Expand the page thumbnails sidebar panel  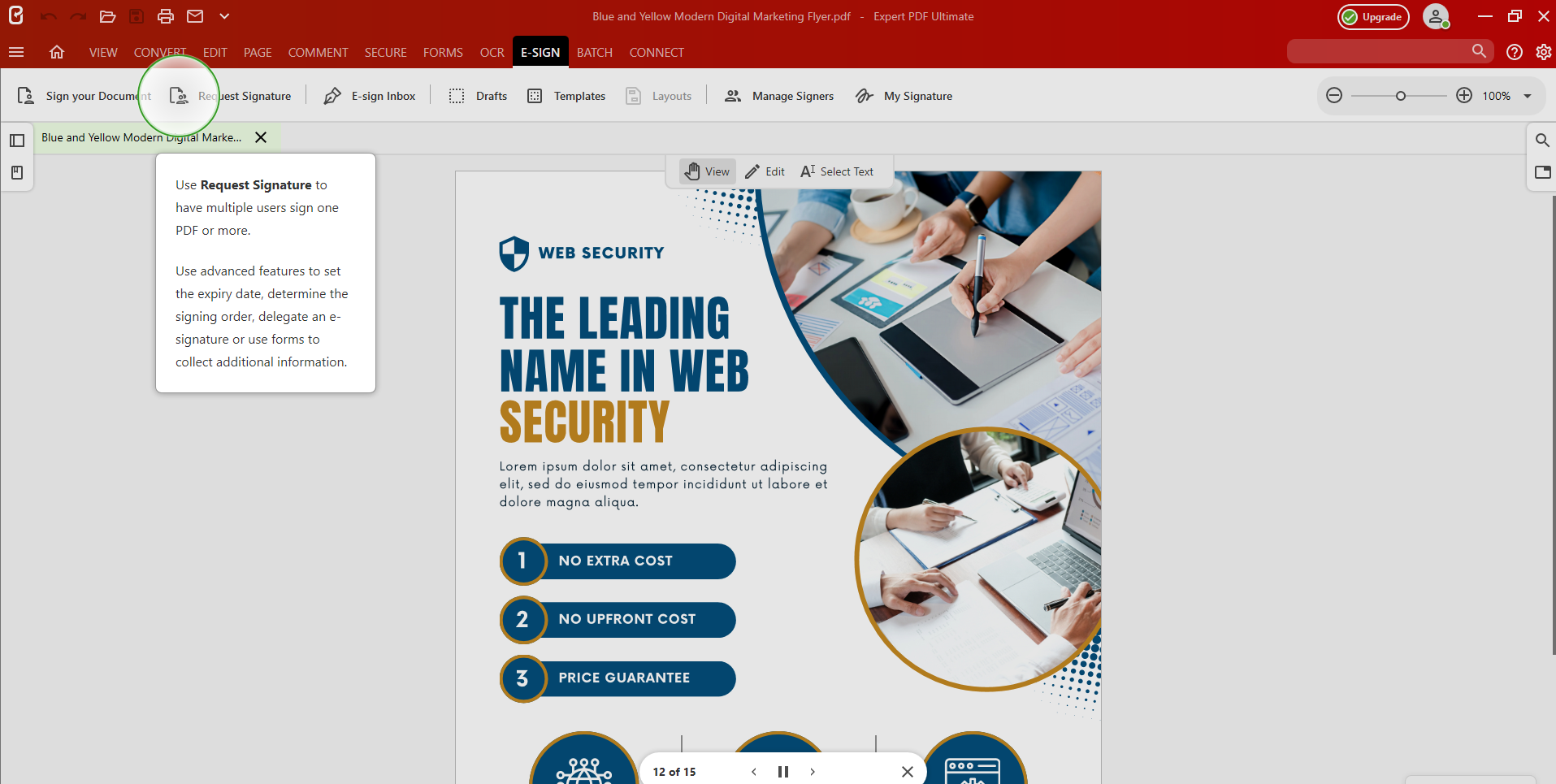tap(17, 141)
